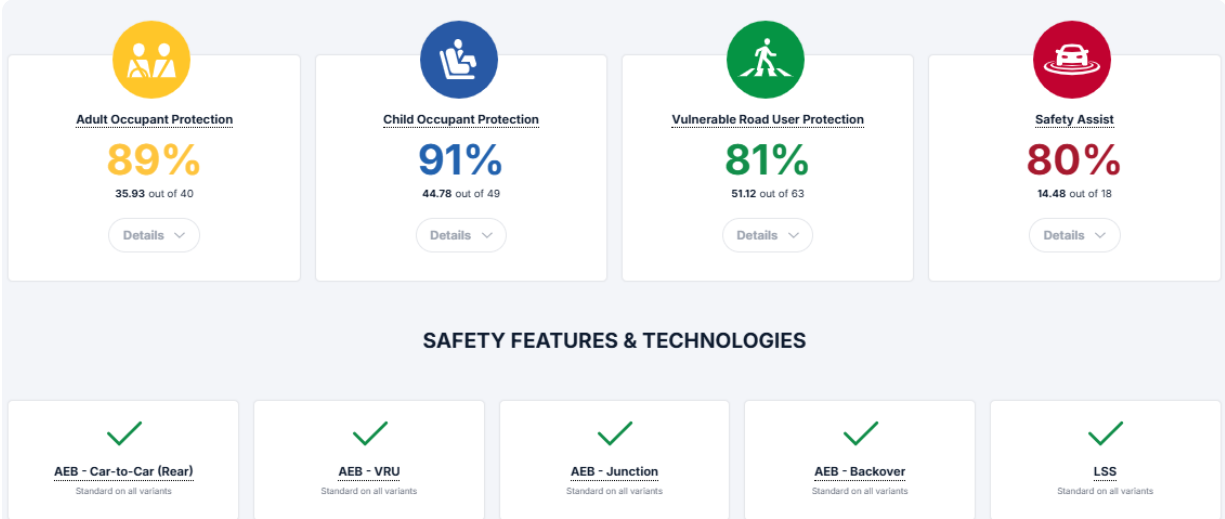Click the green checkmark above AEB - VRU
This screenshot has height=519, width=1225.
click(x=369, y=434)
